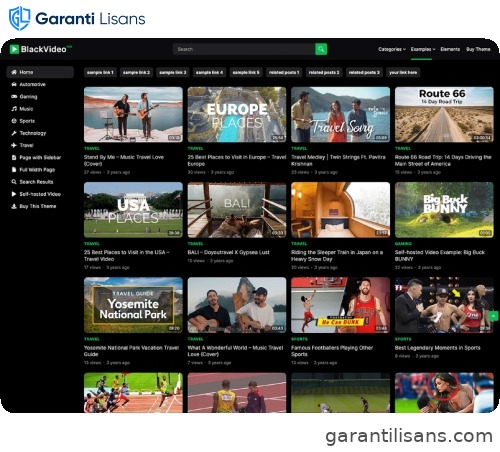Focus the Search input field
The height and width of the screenshot is (452, 500).
[244, 49]
